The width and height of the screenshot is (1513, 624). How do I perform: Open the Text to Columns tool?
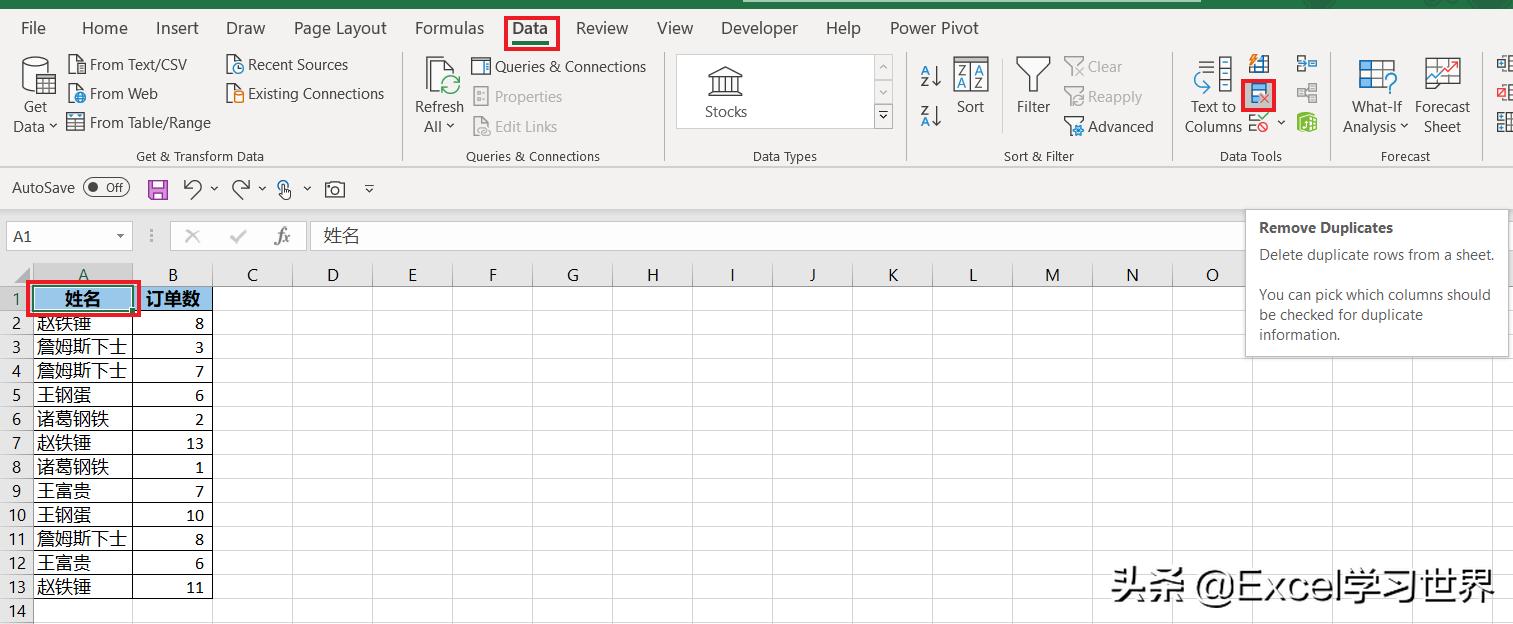tap(1213, 96)
